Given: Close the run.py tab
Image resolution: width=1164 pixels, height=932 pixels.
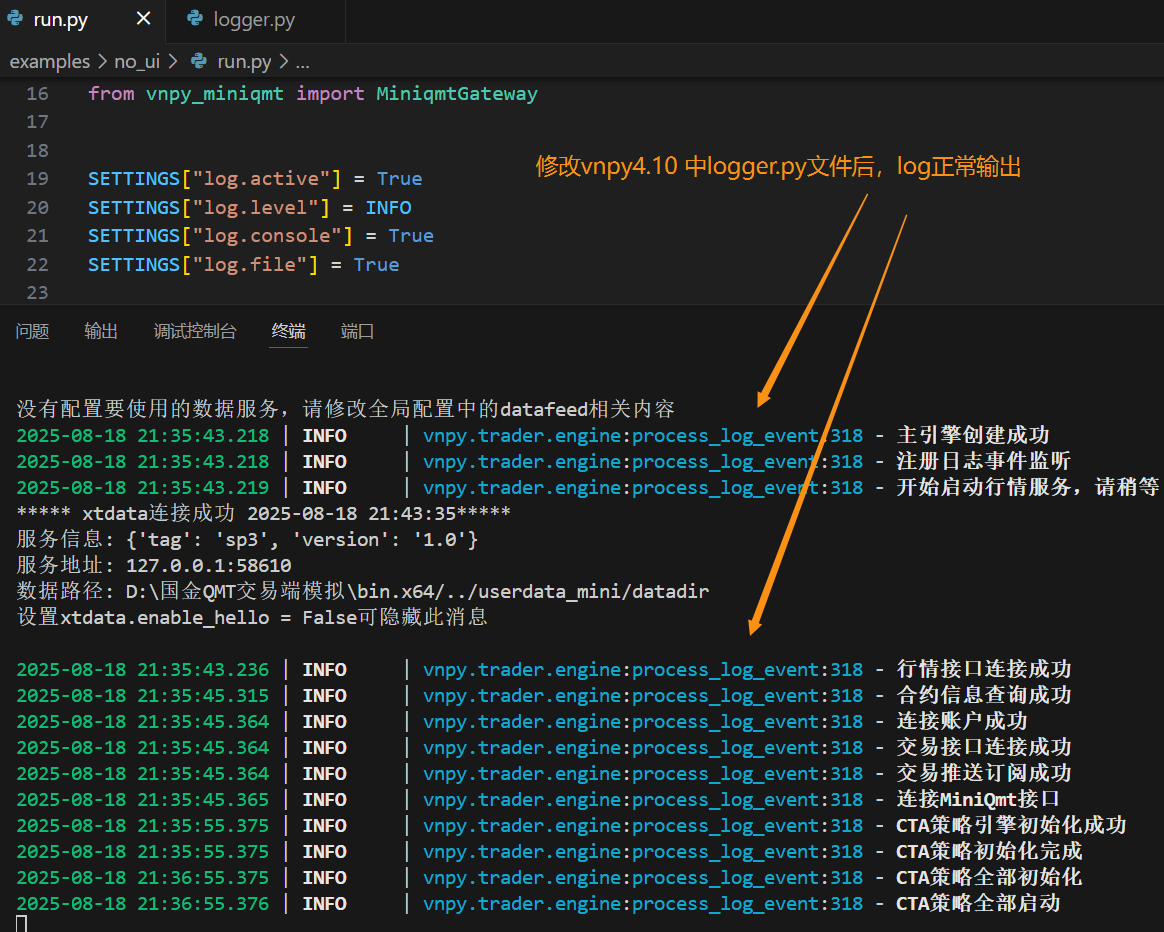Looking at the screenshot, I should click(x=143, y=19).
